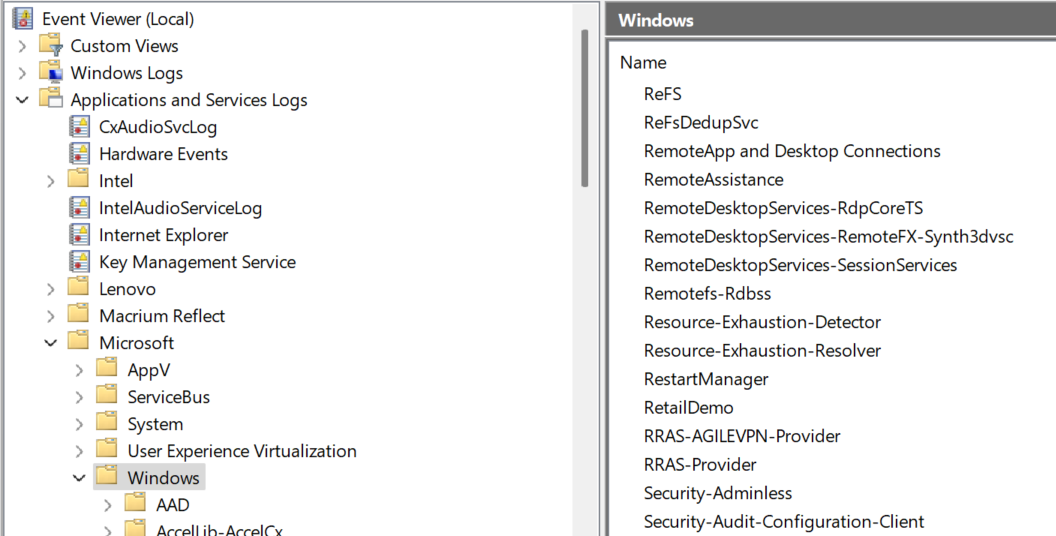Screen dimensions: 1056x536
Task: Select RemoteDesktopServices-RdpCoreTS entry
Action: (783, 208)
